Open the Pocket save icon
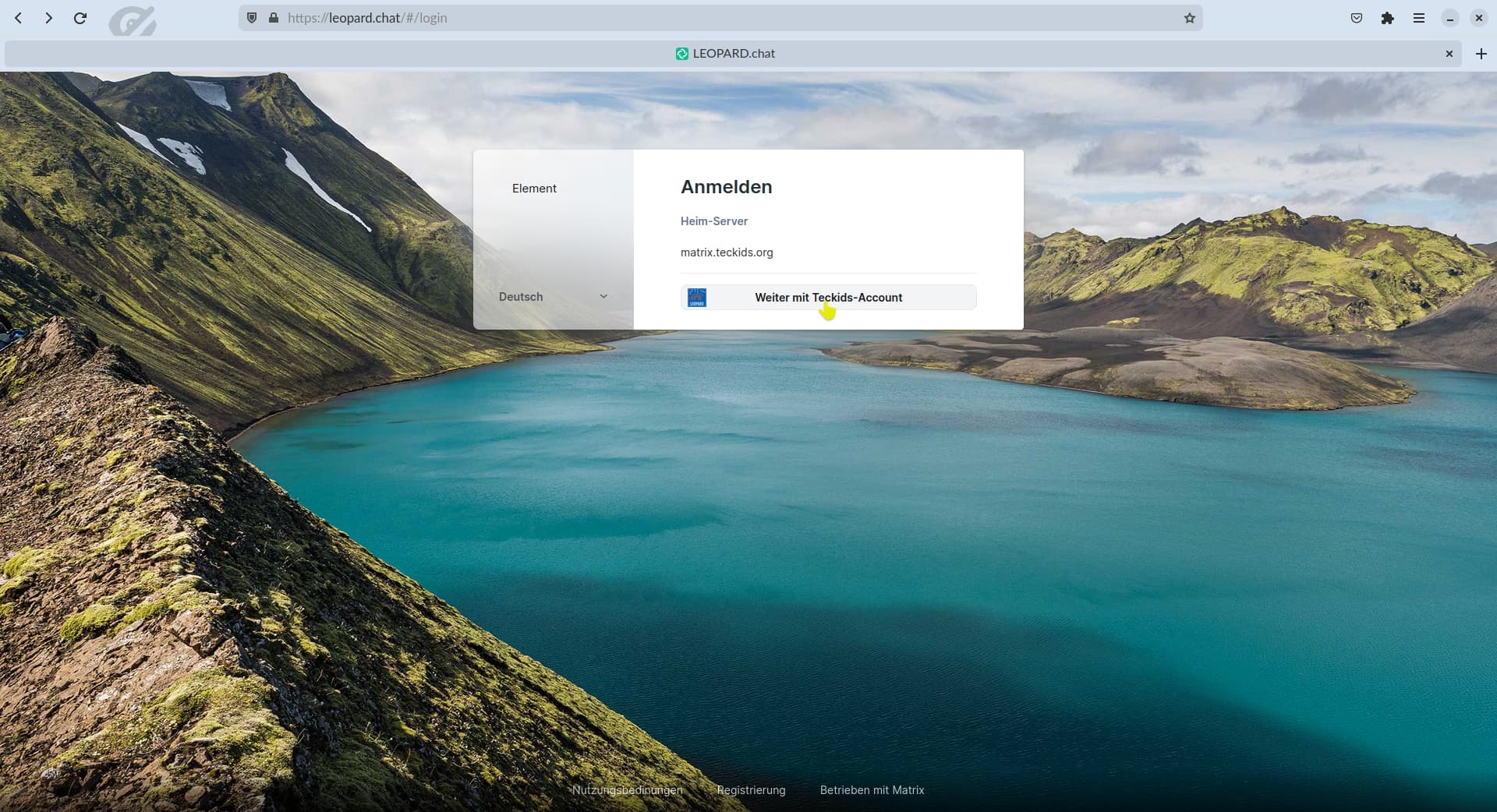This screenshot has width=1497, height=812. coord(1357,18)
